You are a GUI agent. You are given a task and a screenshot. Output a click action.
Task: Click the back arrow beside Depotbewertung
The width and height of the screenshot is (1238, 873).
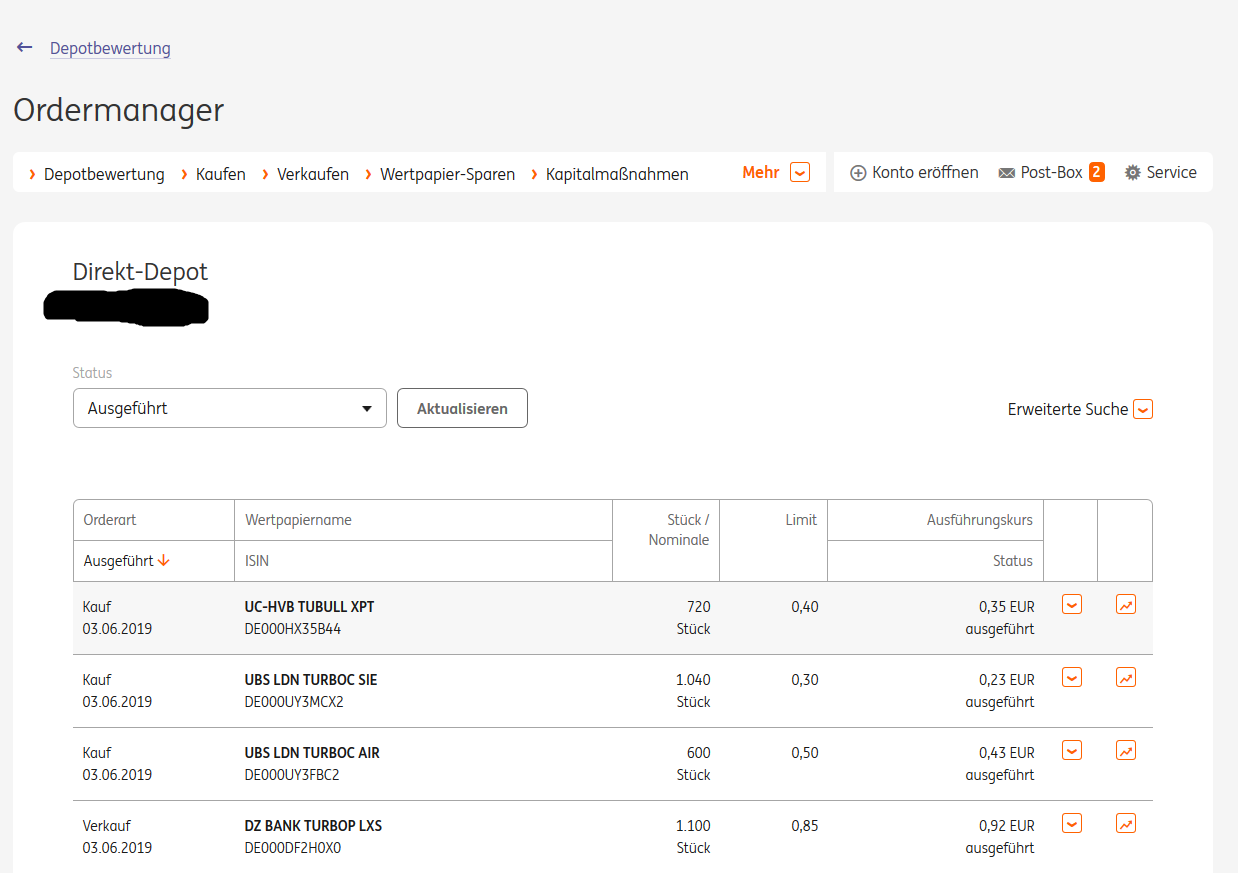point(25,47)
